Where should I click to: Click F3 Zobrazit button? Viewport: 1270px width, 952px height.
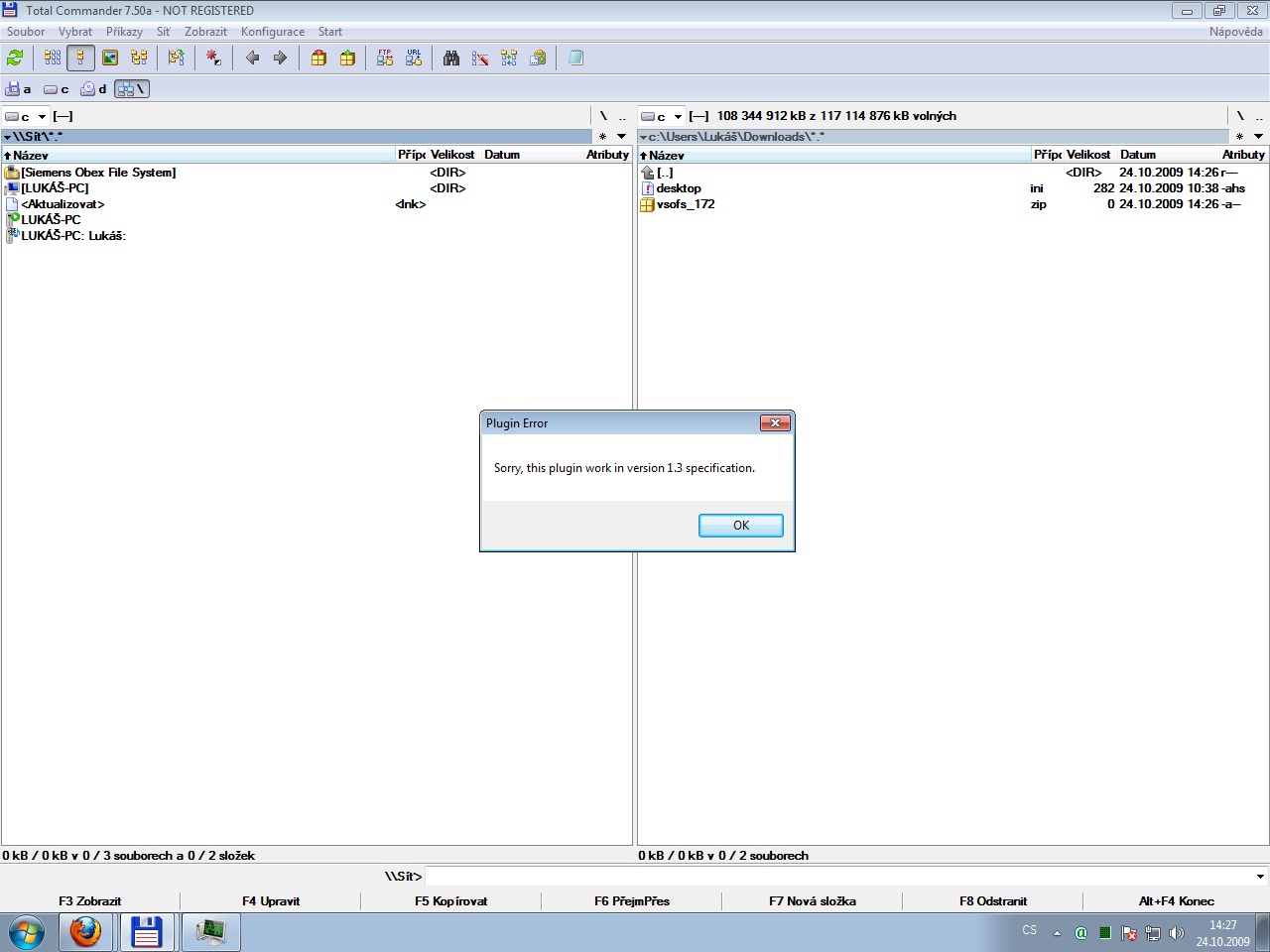click(90, 901)
